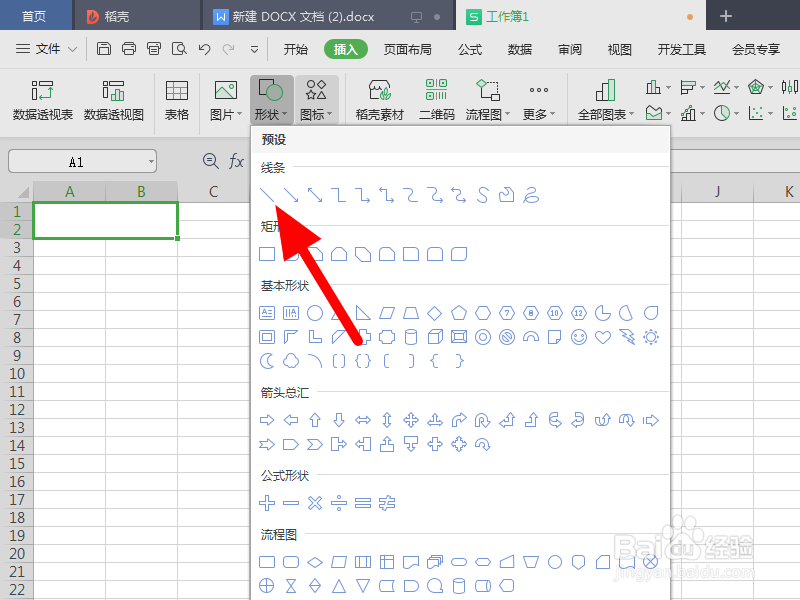
Task: Expand the 流程图 flowchart dropdown
Action: [x=488, y=99]
